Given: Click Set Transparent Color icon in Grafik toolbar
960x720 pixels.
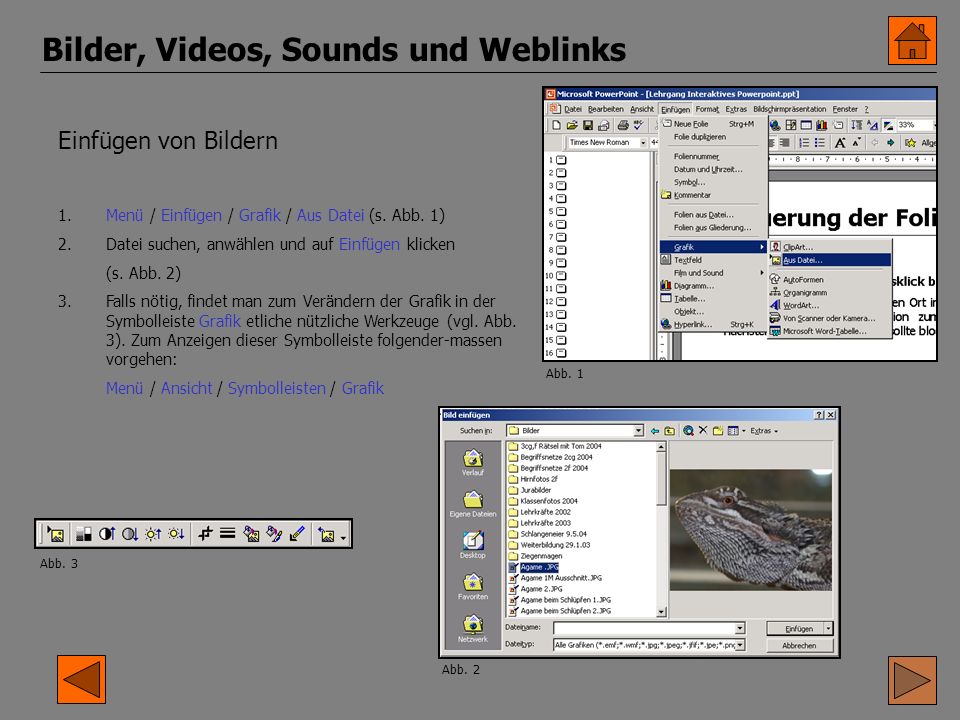Looking at the screenshot, I should click(x=298, y=534).
